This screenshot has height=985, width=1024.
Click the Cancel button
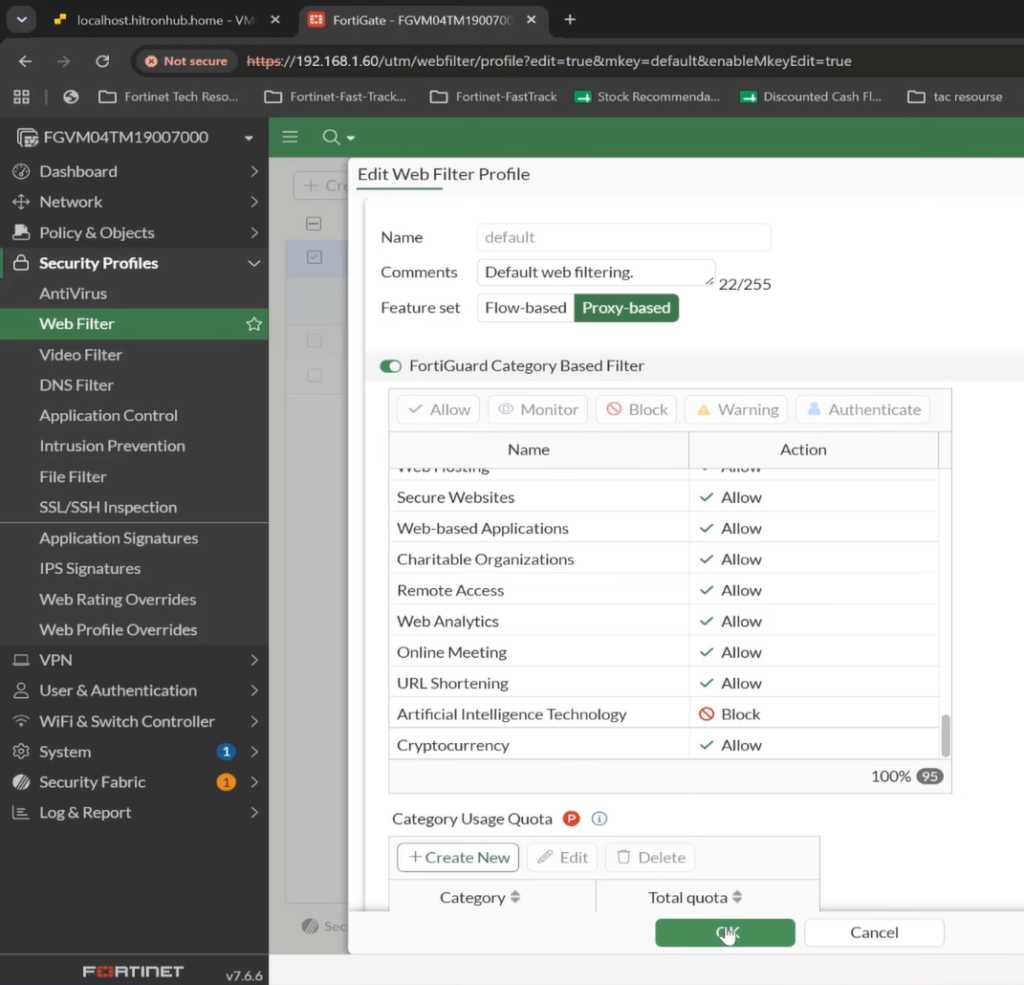click(x=874, y=932)
